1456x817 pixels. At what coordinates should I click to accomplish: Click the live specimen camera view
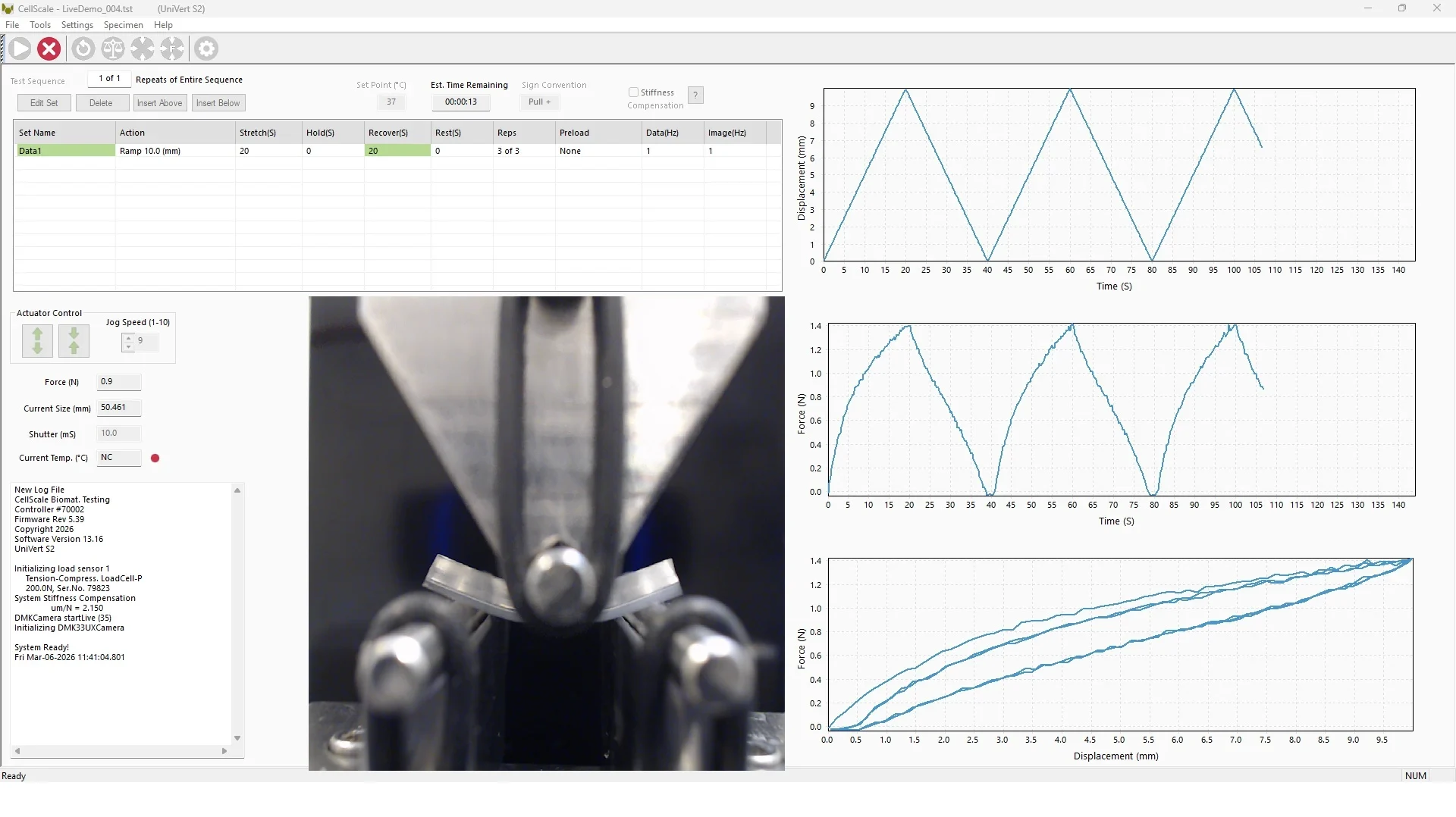pos(547,534)
